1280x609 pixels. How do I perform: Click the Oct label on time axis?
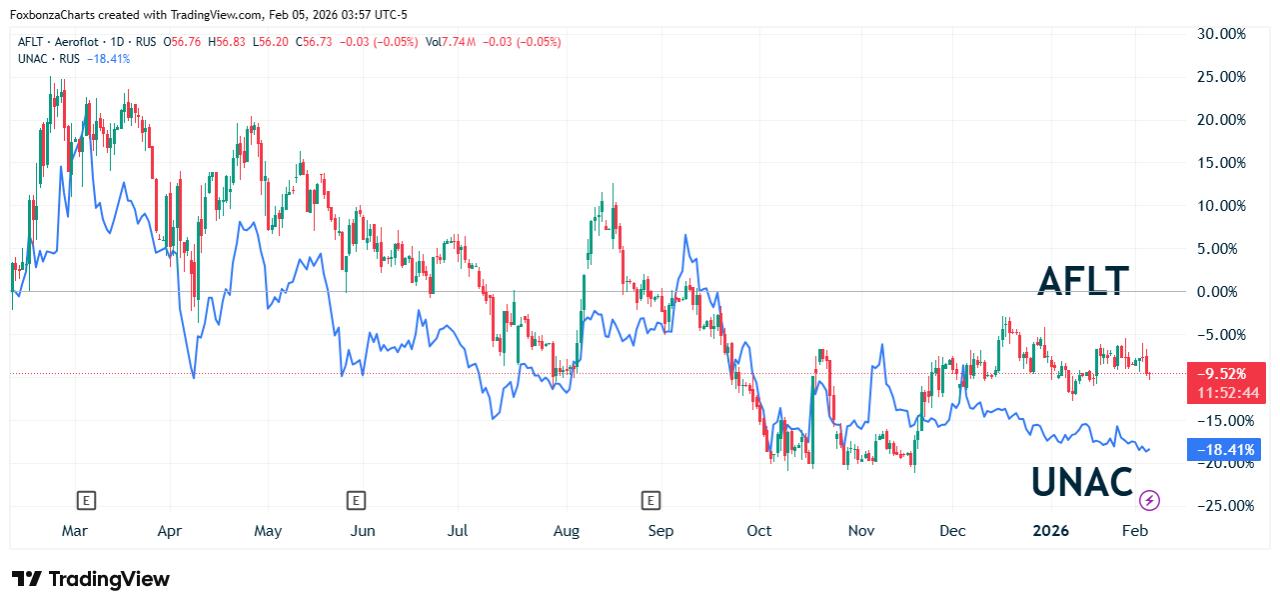click(759, 530)
